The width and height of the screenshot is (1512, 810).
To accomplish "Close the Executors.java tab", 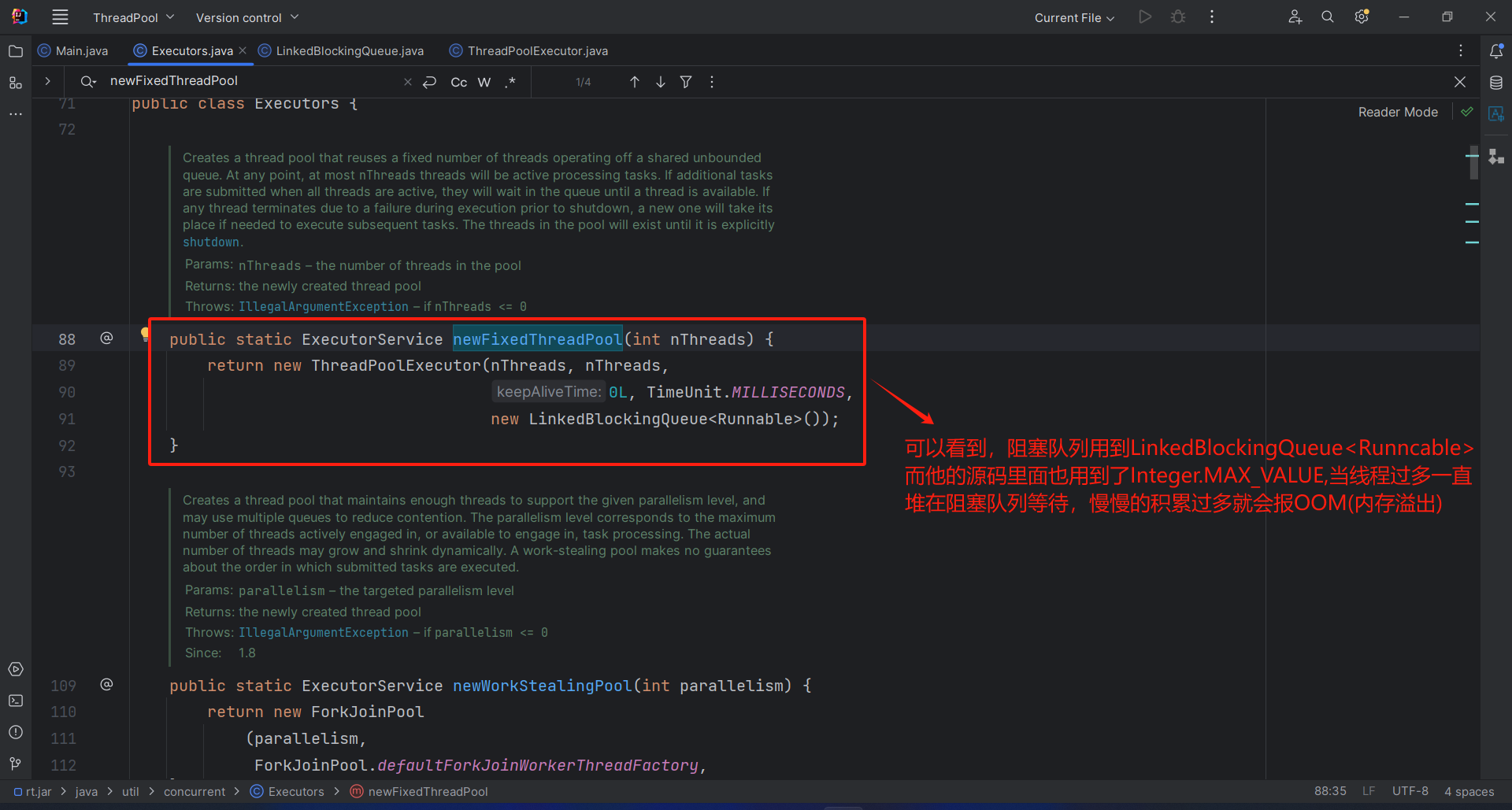I will pos(243,50).
